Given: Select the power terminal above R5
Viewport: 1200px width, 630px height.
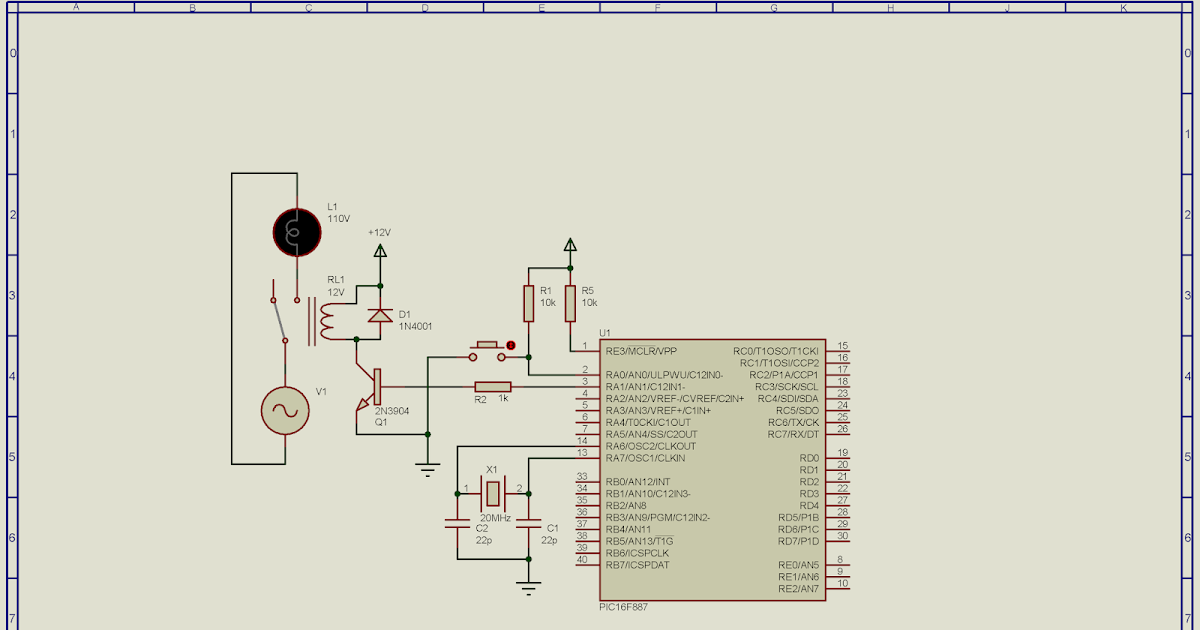Looking at the screenshot, I should click(x=568, y=243).
